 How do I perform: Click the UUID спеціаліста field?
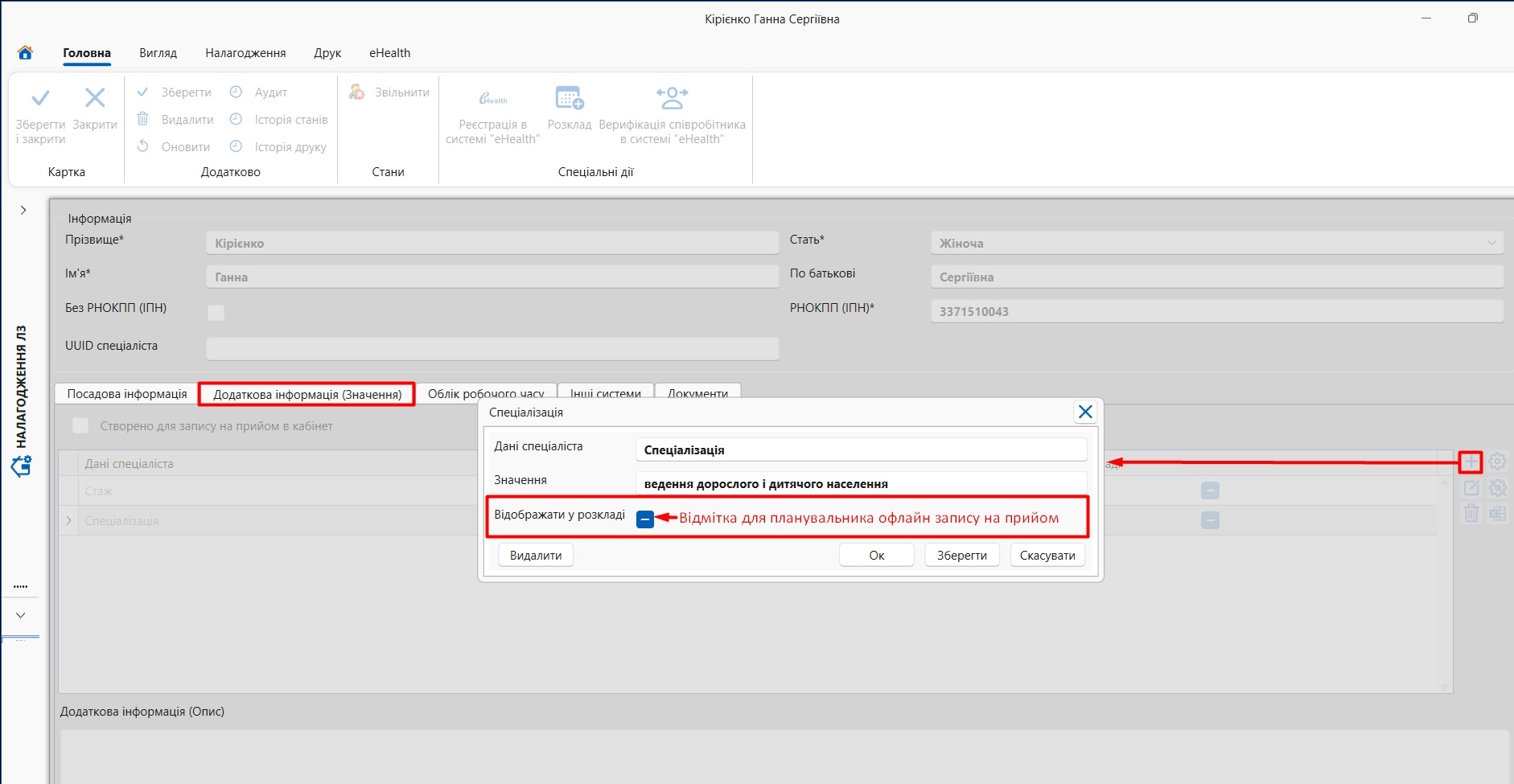[x=492, y=348]
